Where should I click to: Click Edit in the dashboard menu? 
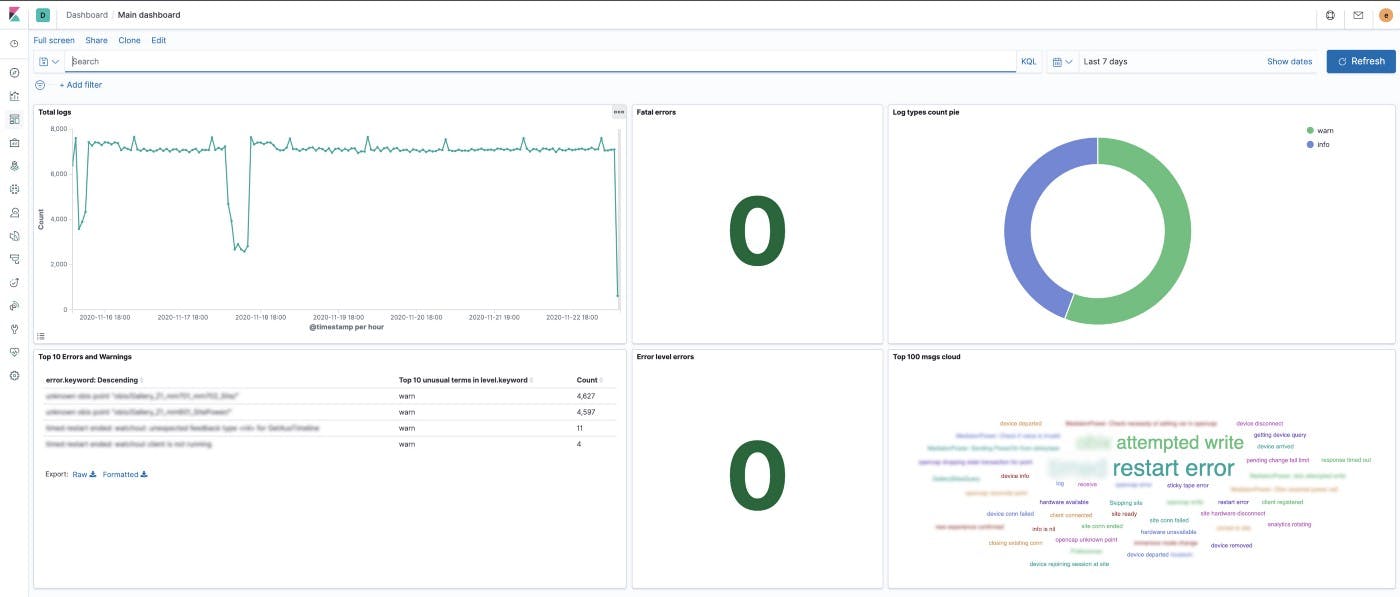159,40
